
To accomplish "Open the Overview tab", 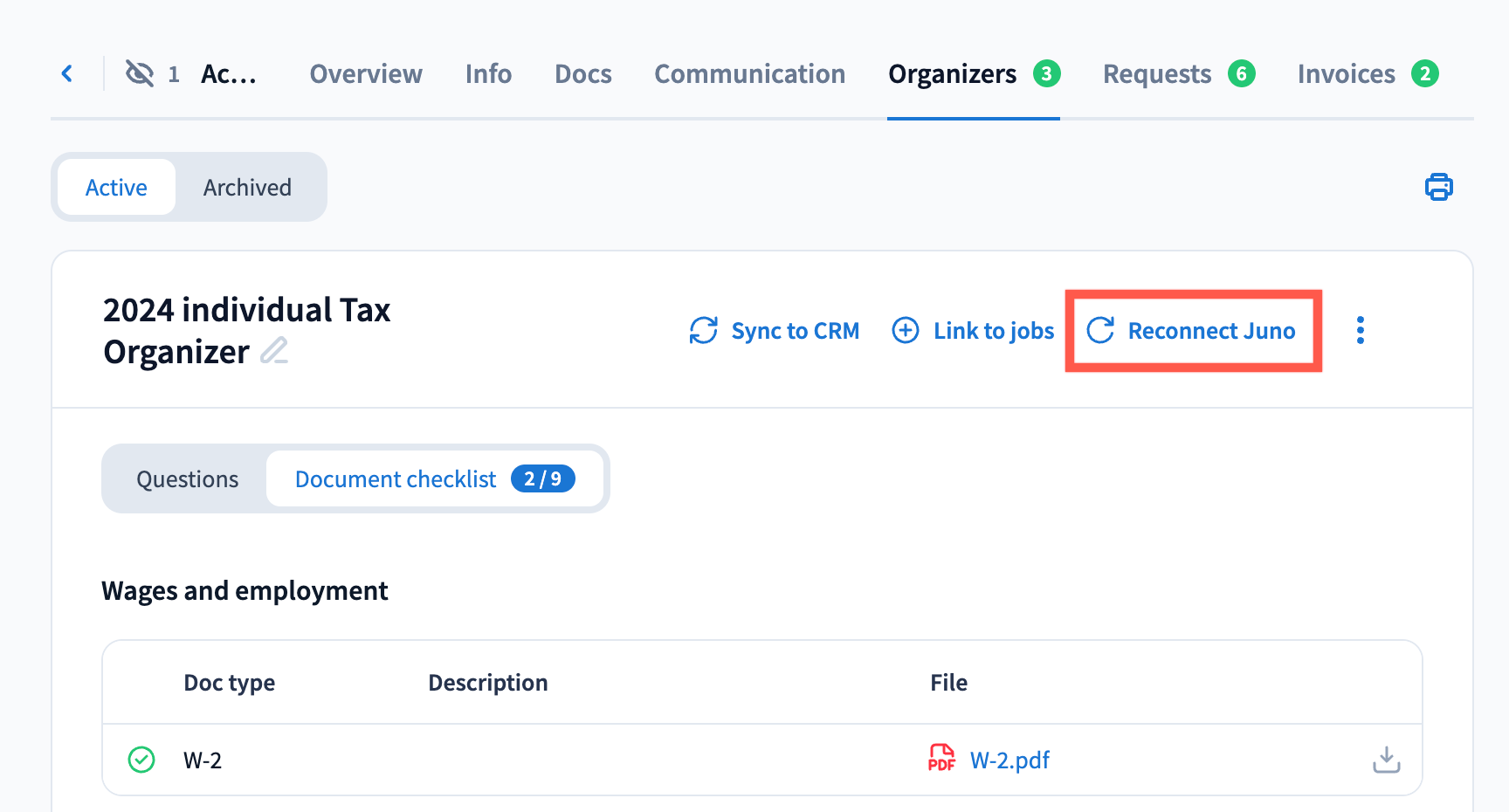I will 366,74.
